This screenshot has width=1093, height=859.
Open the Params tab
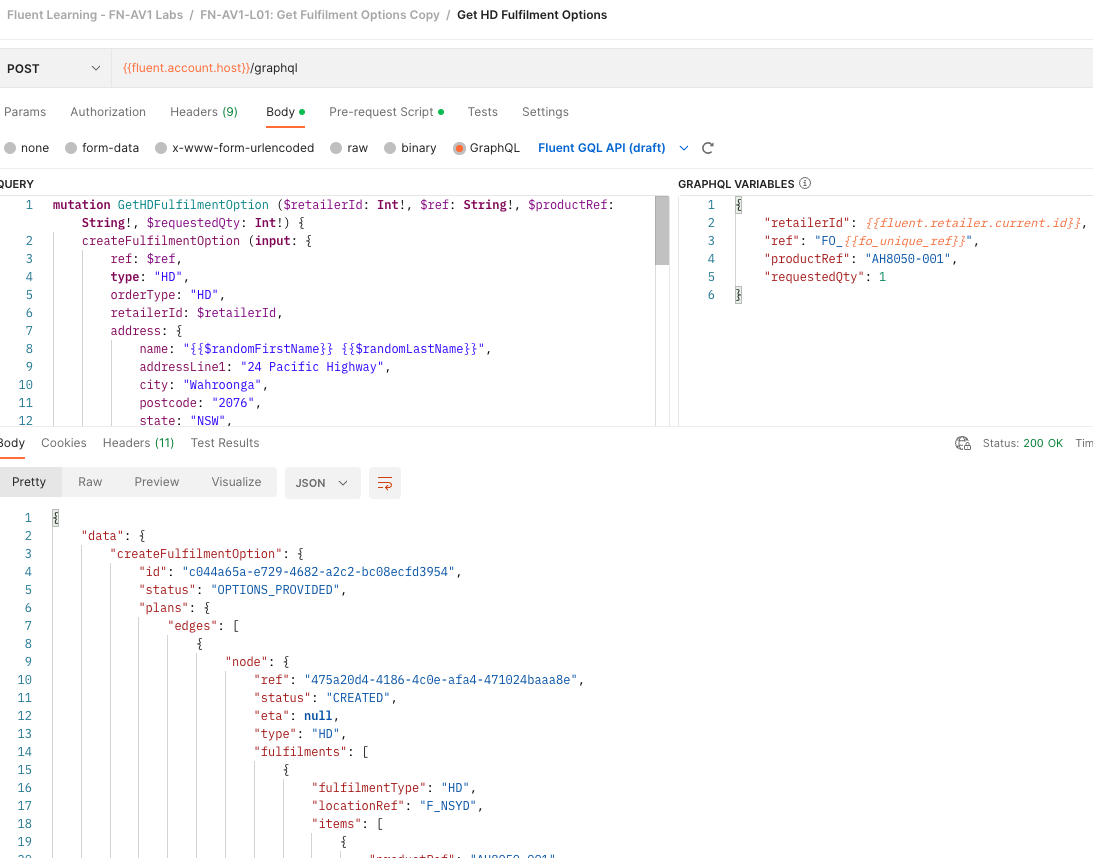[x=25, y=112]
